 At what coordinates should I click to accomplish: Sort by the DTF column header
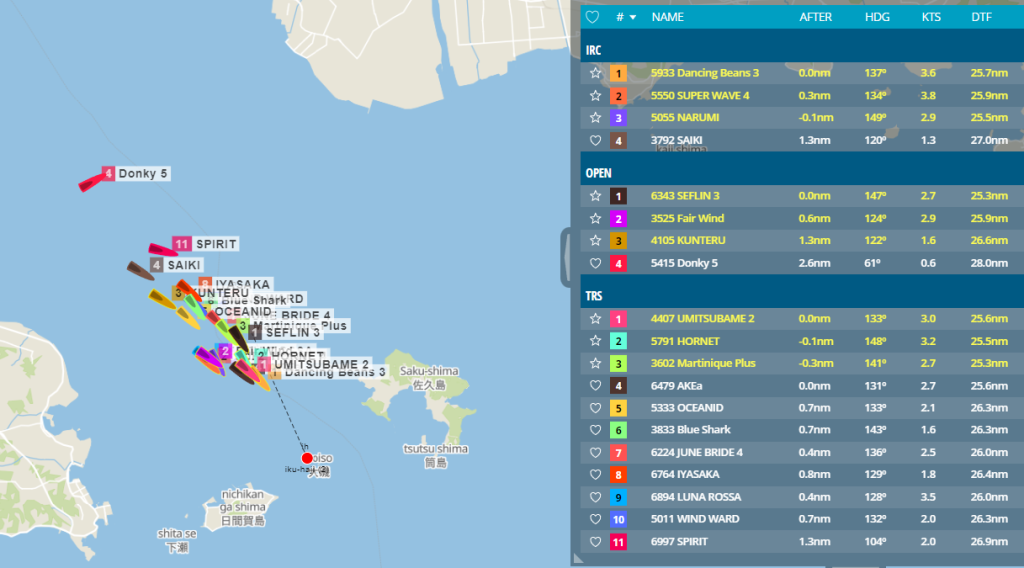tap(981, 17)
